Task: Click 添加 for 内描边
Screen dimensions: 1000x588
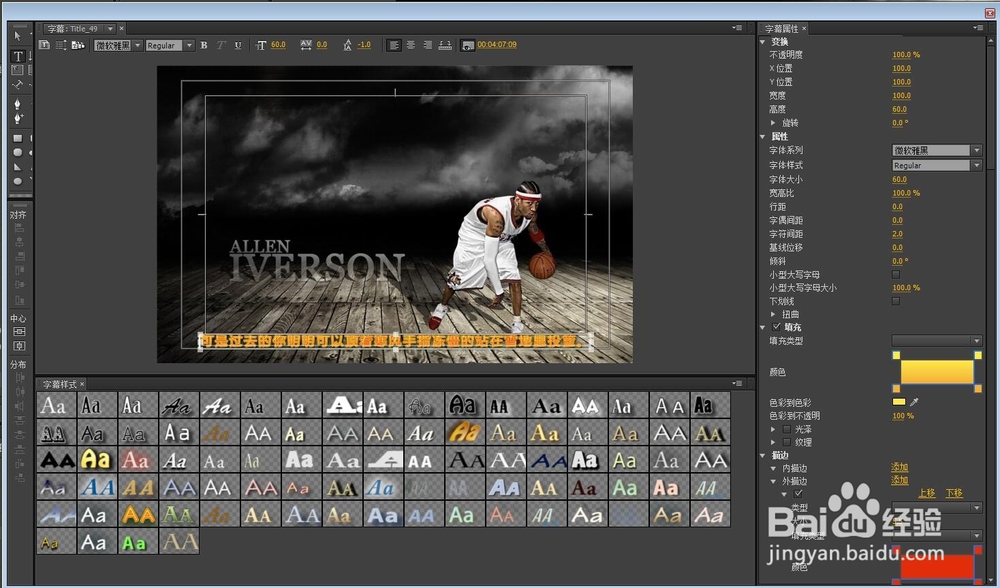Action: (899, 467)
